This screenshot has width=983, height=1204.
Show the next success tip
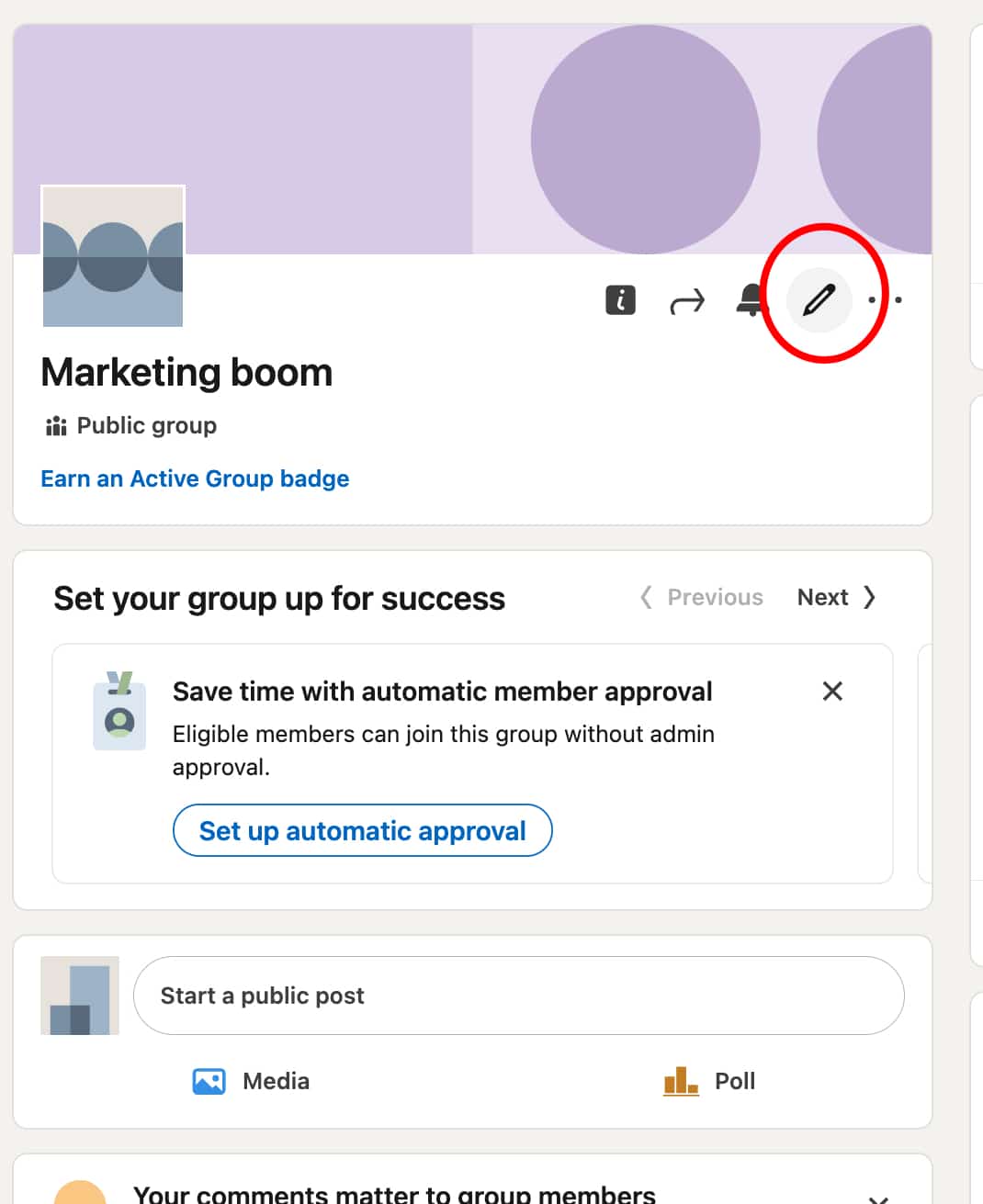(835, 597)
